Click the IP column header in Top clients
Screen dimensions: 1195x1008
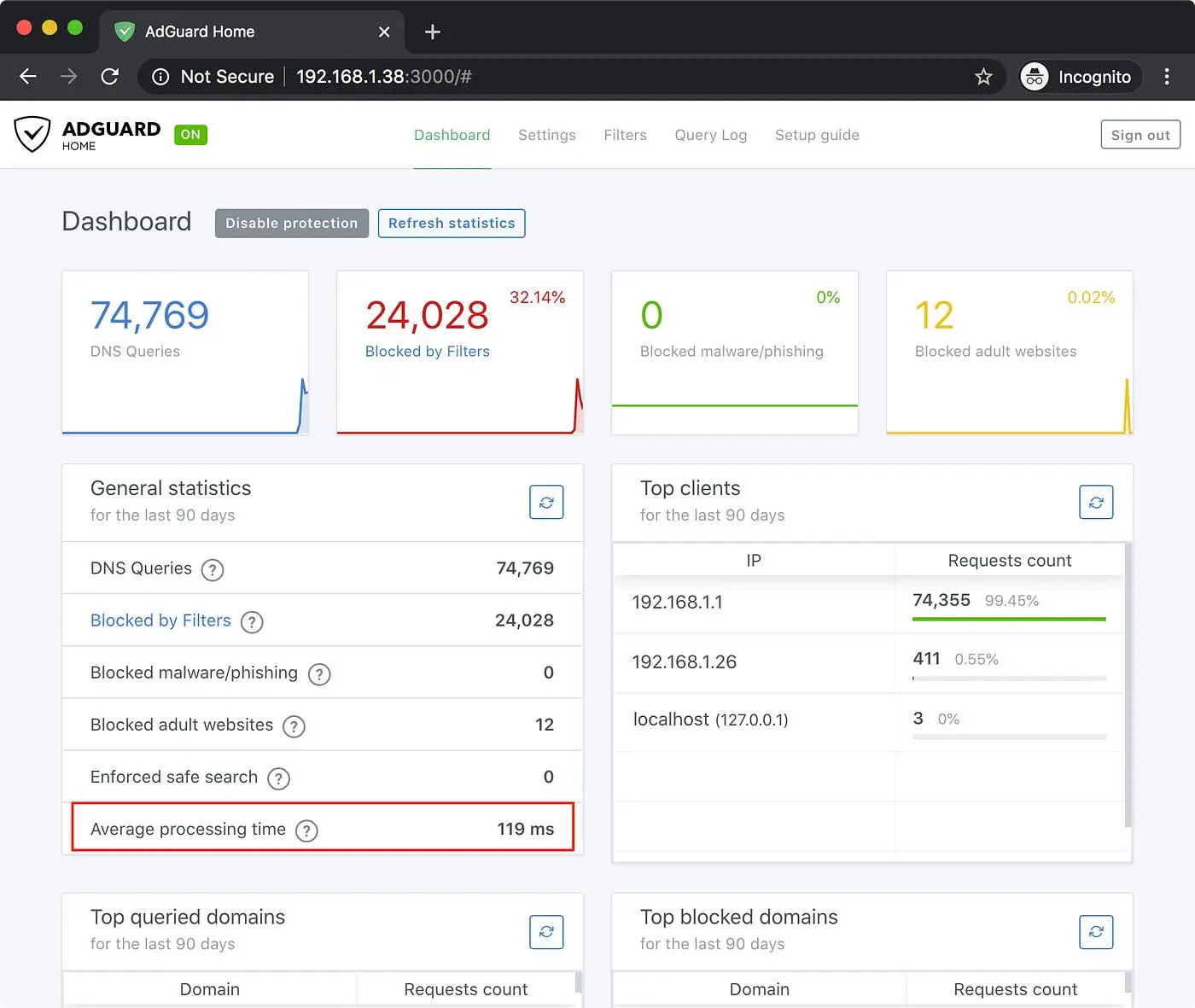tap(754, 561)
